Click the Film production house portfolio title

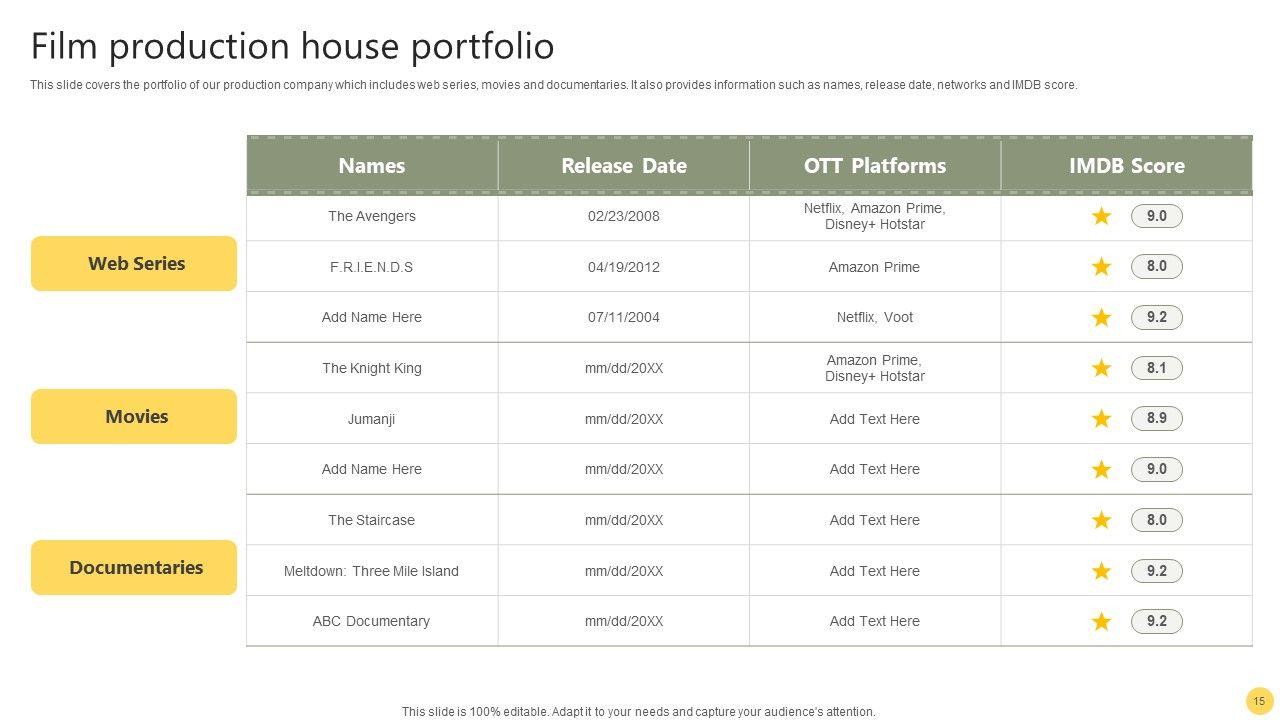293,46
